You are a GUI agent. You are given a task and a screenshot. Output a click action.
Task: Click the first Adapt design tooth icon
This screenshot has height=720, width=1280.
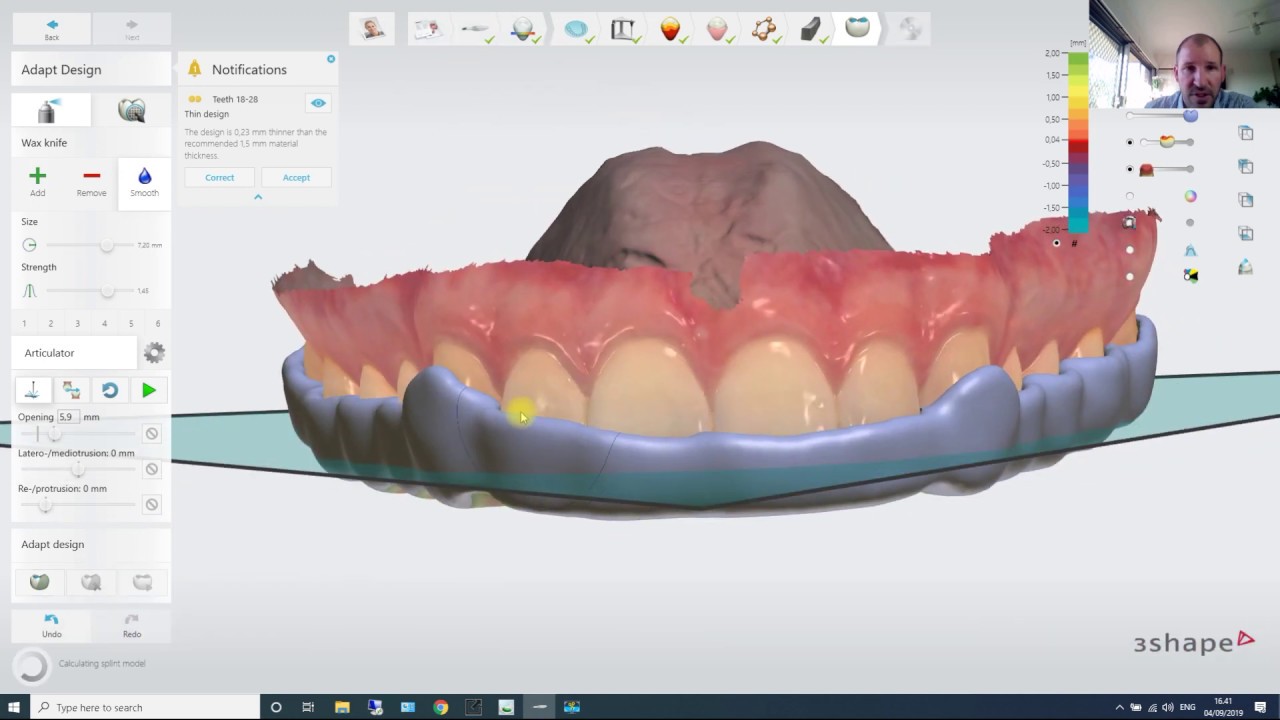(x=39, y=582)
